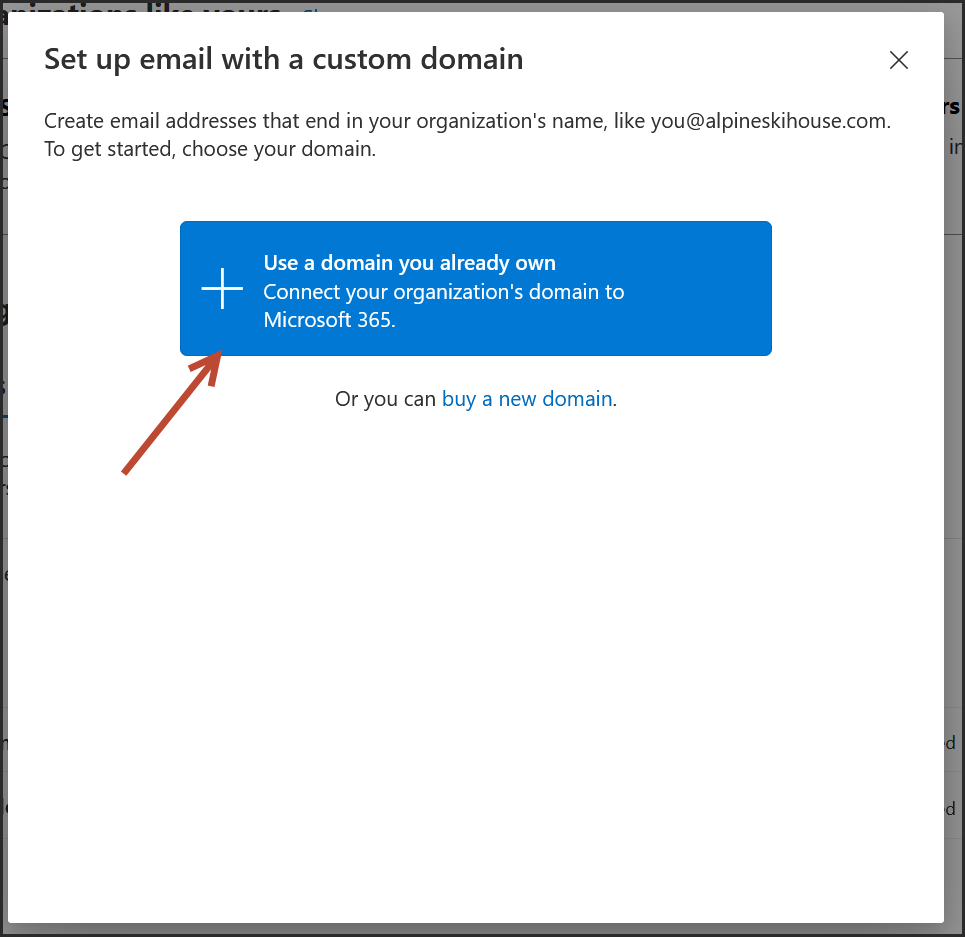Click the you@alpineskihouse.com example address text
The width and height of the screenshot is (965, 937).
(769, 121)
